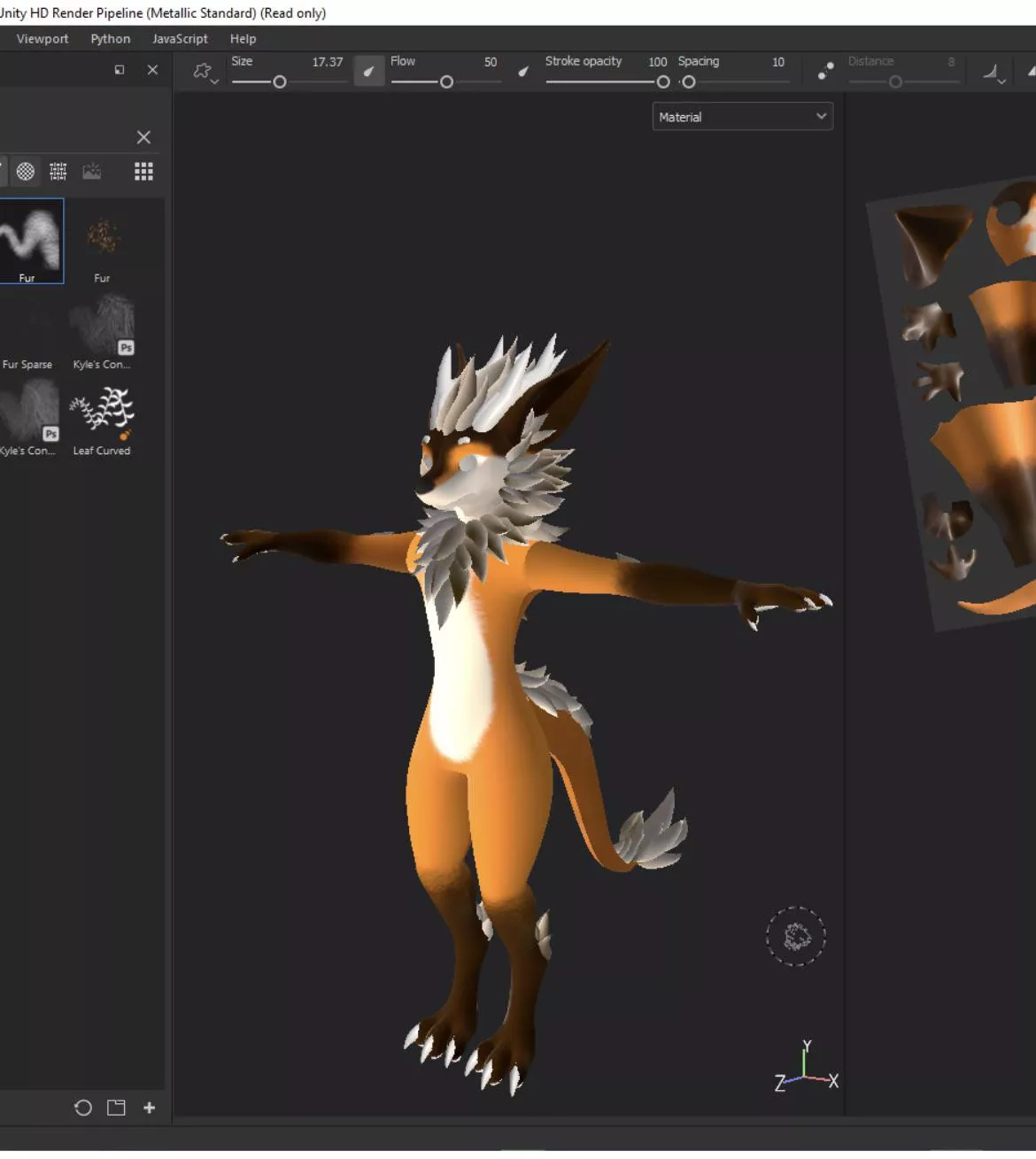
Task: Open the brush shape picker icon
Action: click(x=202, y=69)
